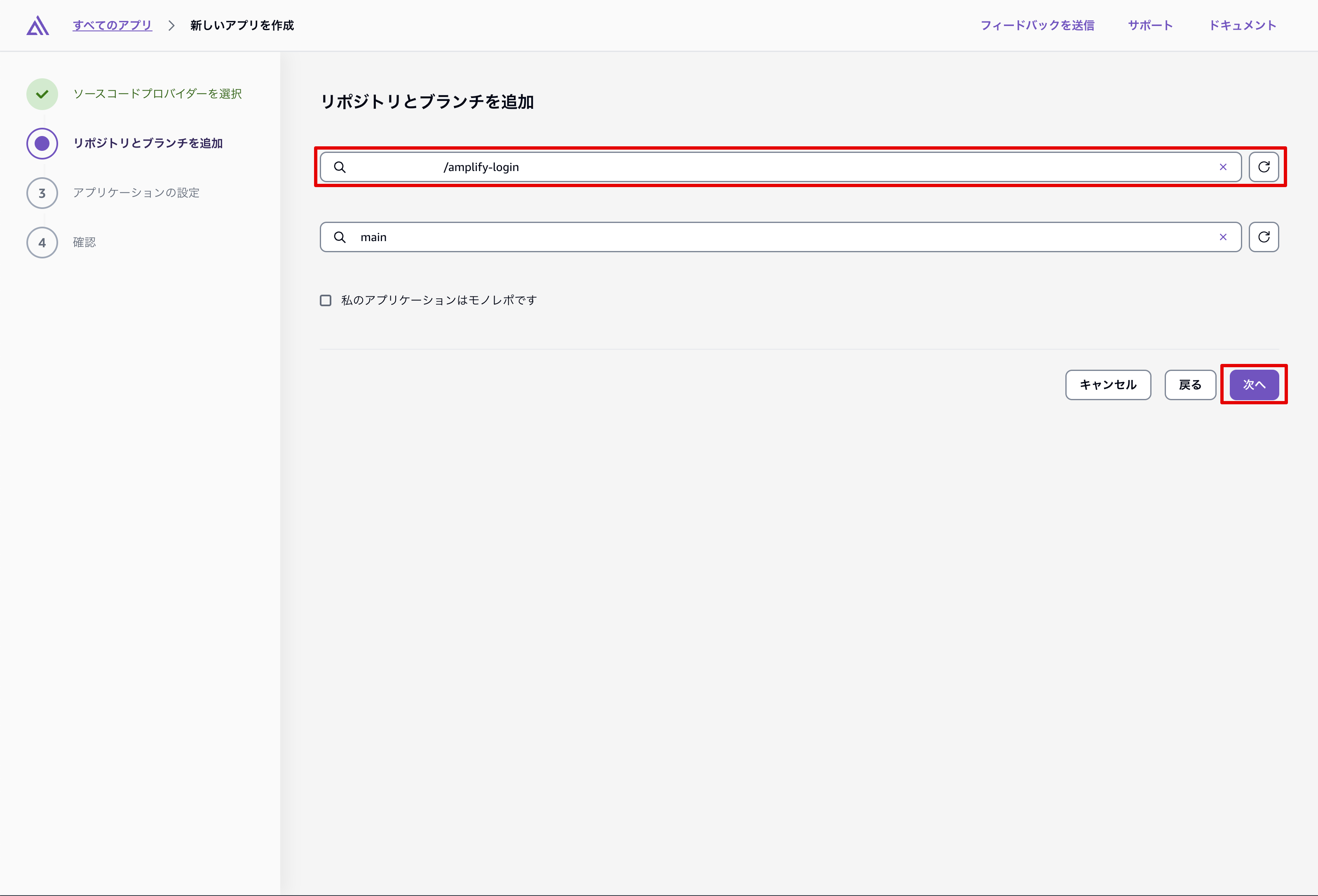The width and height of the screenshot is (1318, 896).
Task: Click the breadcrumb chevron separator
Action: [x=171, y=26]
